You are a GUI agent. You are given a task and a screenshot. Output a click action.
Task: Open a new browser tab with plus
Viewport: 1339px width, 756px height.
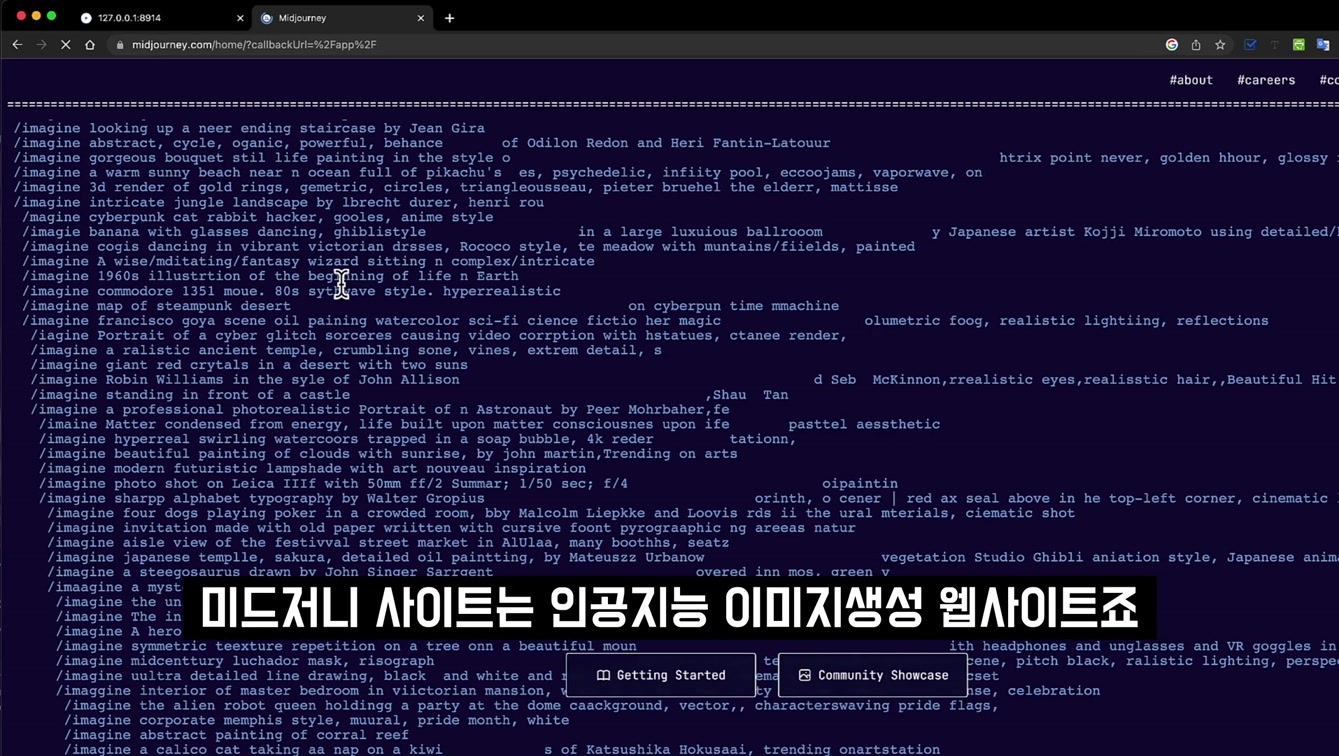450,18
